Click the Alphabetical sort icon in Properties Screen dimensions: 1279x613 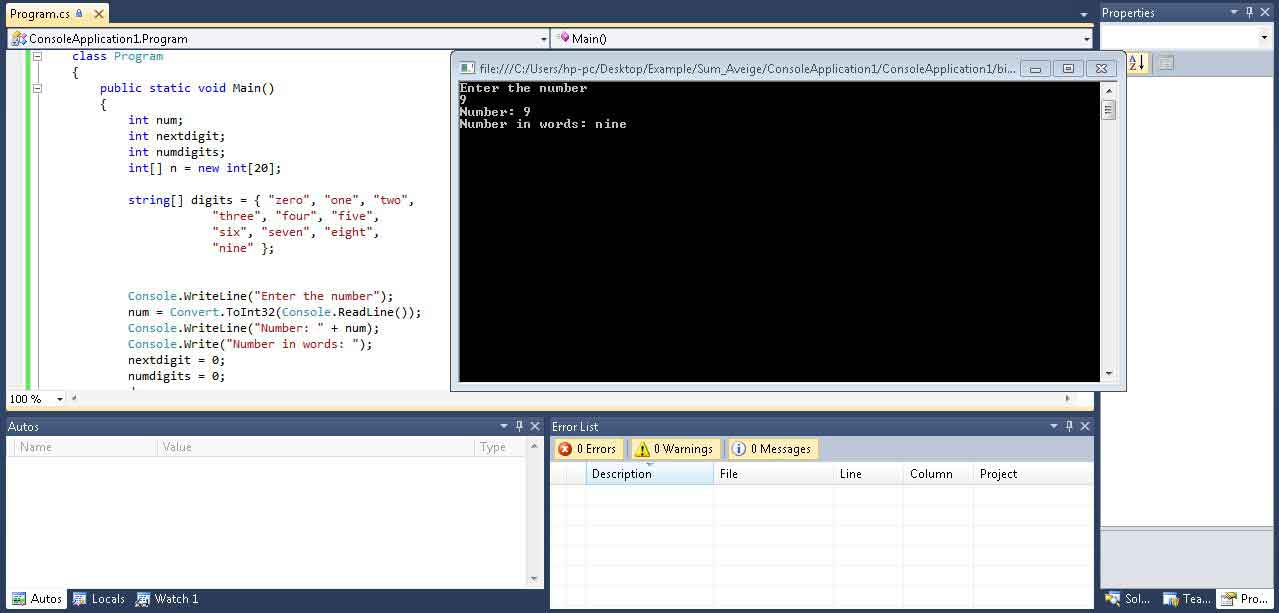1138,63
